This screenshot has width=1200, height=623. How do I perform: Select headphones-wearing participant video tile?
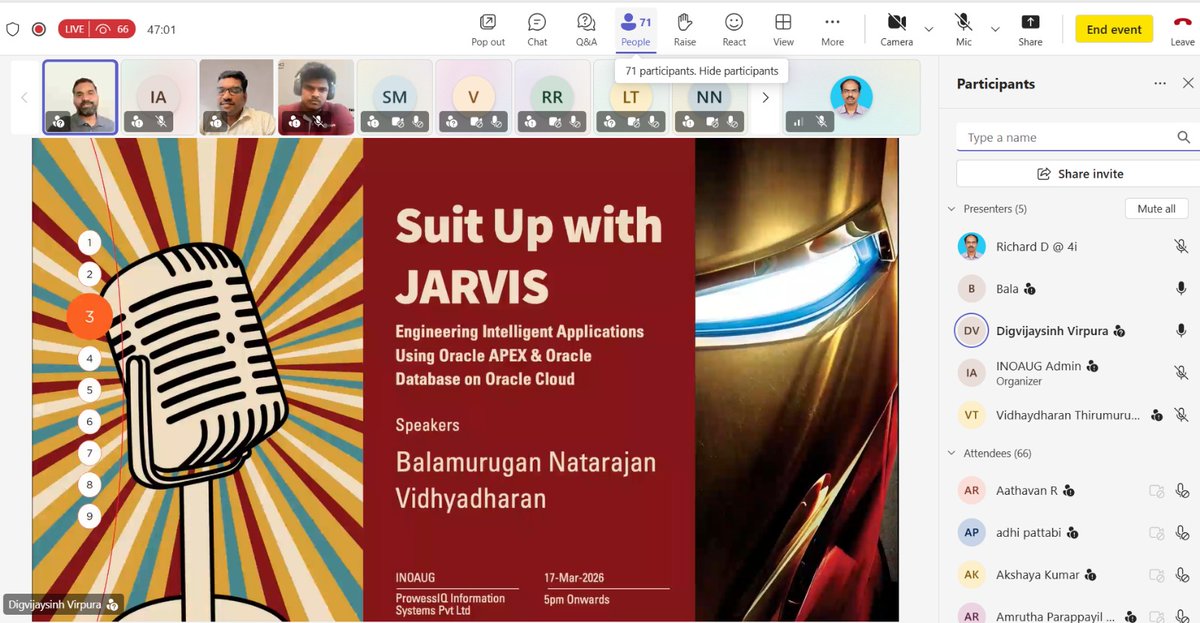(316, 97)
